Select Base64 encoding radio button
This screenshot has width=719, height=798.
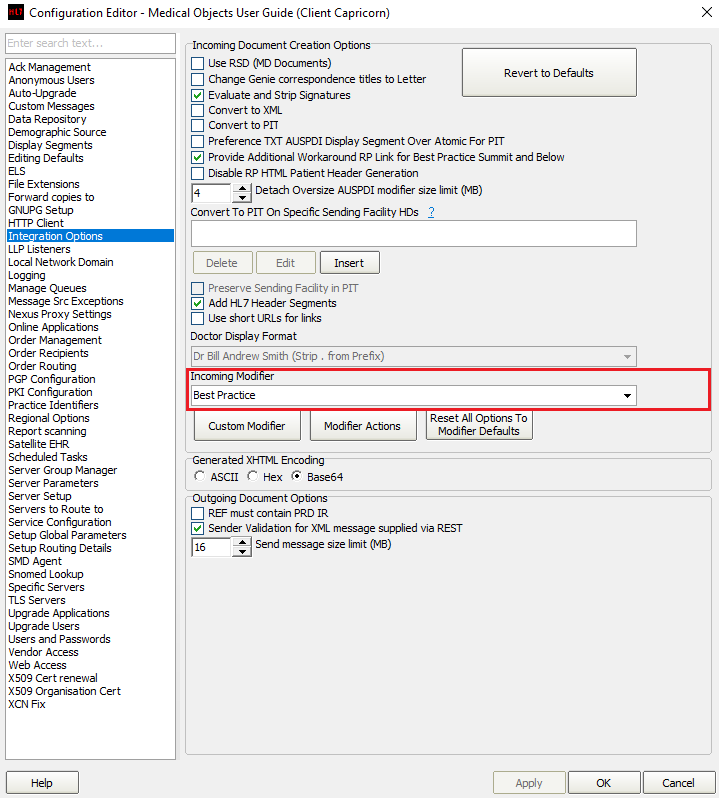pos(296,476)
